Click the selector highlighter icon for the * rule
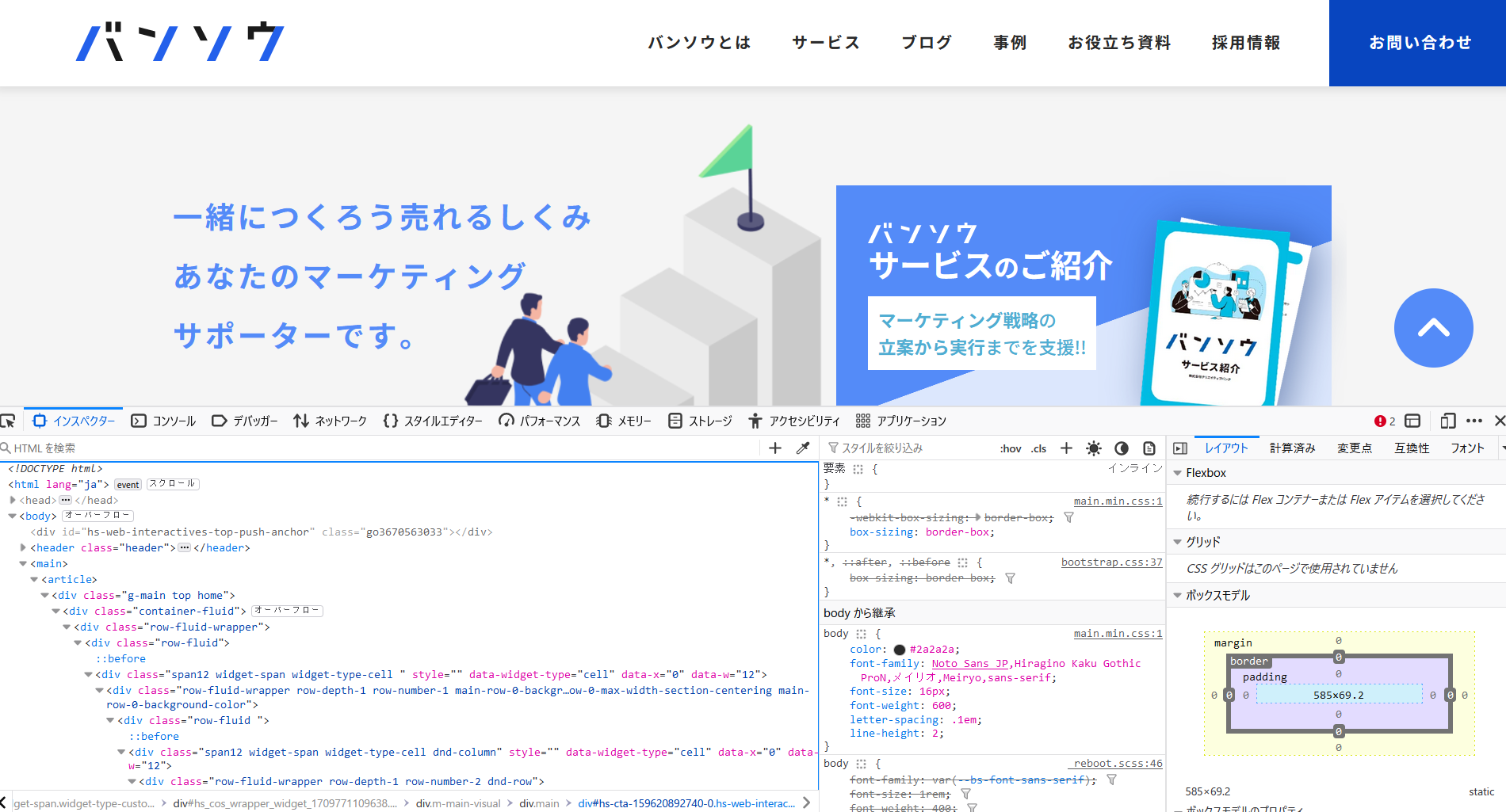This screenshot has width=1506, height=812. tap(842, 501)
